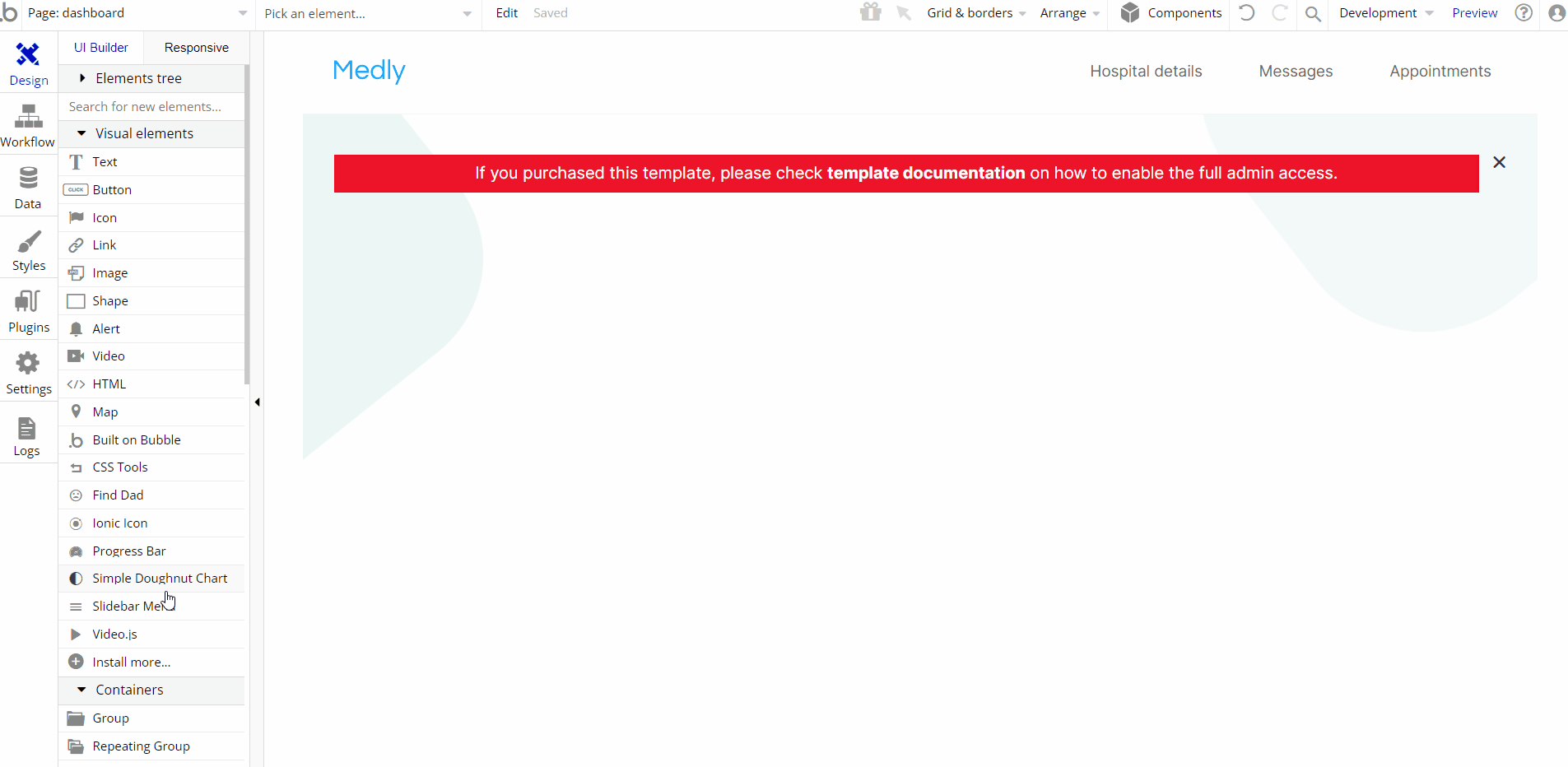Select the Shape element
Viewport: 1568px width, 767px height.
[x=151, y=301]
